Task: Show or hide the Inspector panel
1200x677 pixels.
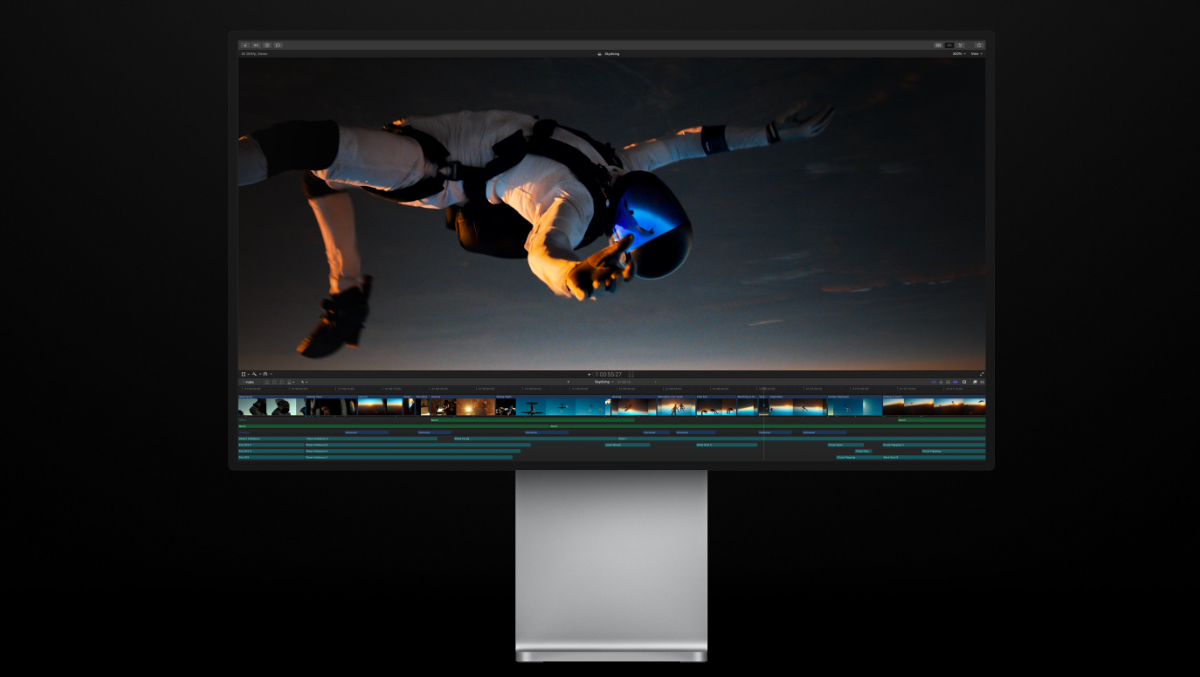Action: (x=960, y=45)
